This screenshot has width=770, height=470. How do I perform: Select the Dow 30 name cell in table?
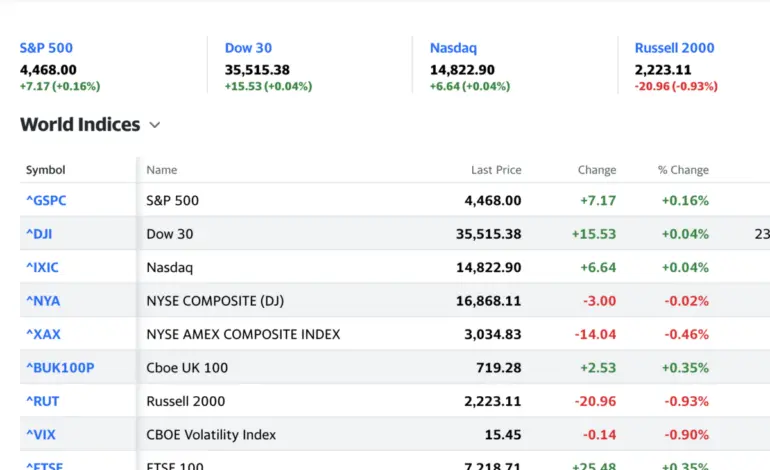click(169, 234)
